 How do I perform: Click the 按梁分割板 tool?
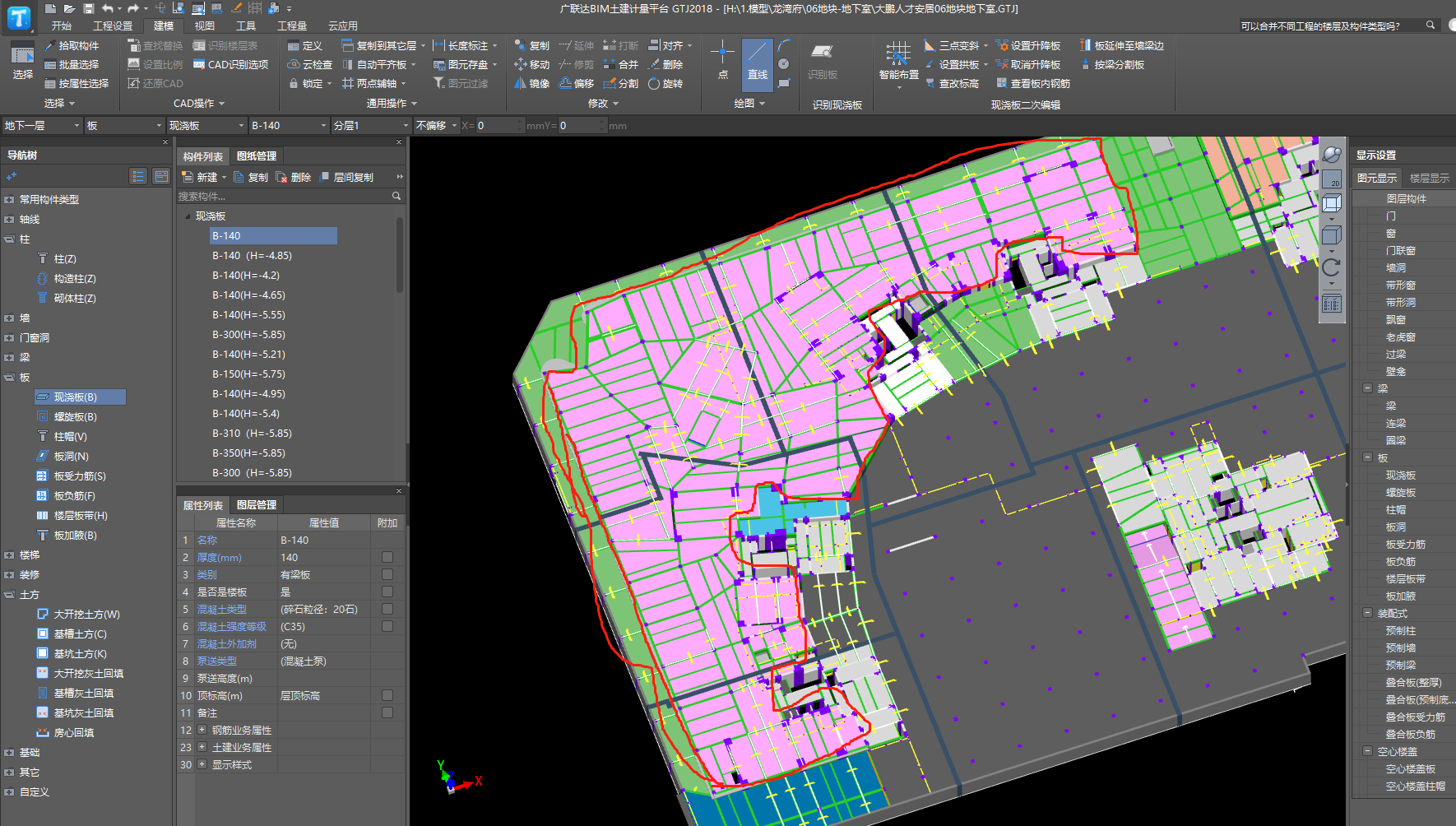1112,64
